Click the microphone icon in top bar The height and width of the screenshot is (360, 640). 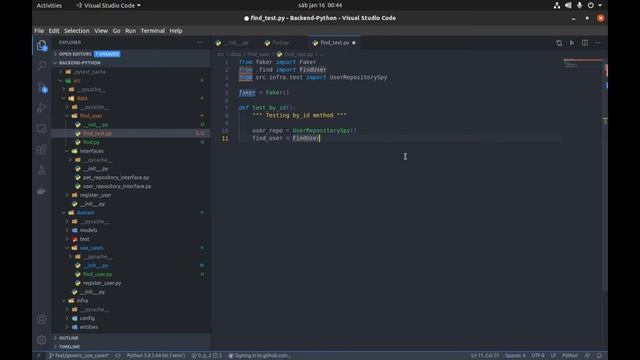tap(579, 5)
